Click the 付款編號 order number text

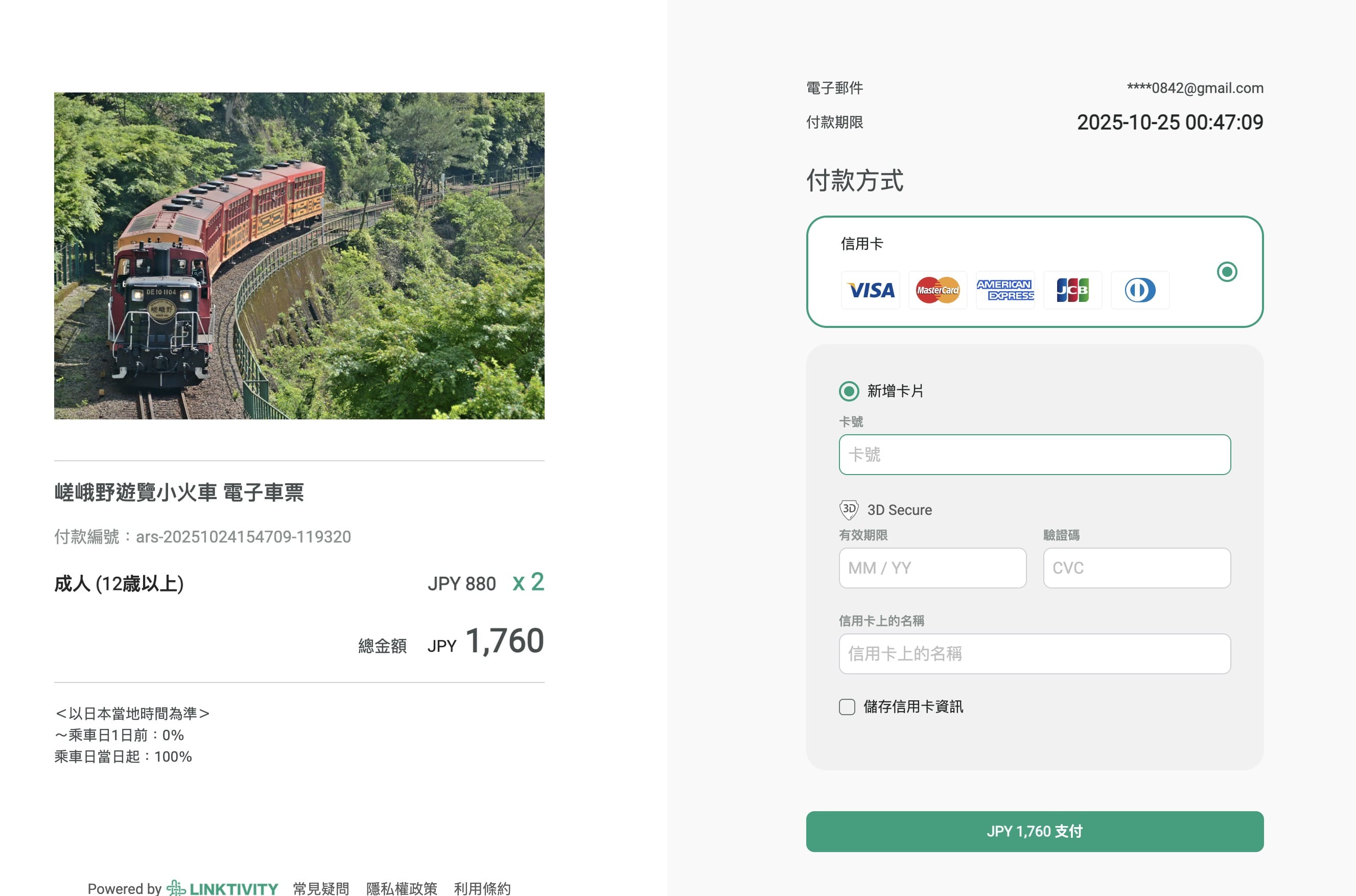click(x=203, y=536)
